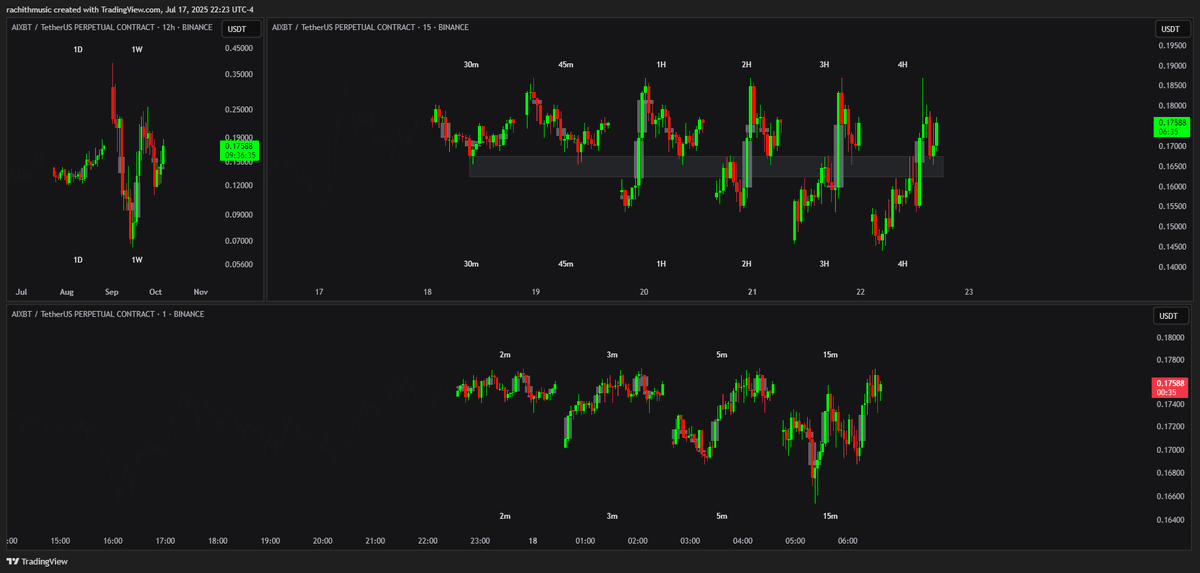Image resolution: width=1200 pixels, height=573 pixels.
Task: Click the 2H label below the candles
Action: coord(747,264)
